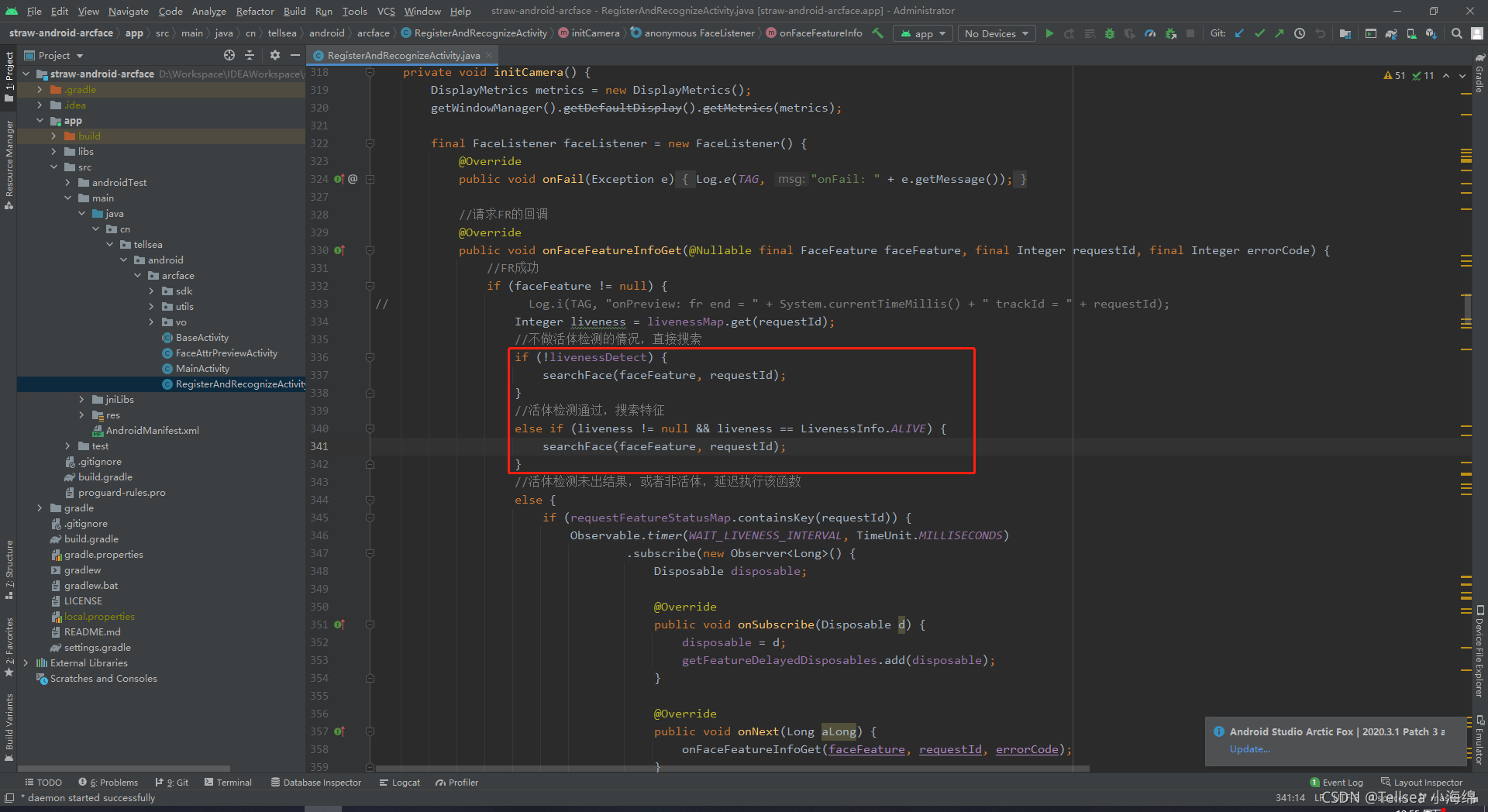Toggle the 1: Project tool window strip
This screenshot has width=1488, height=812.
pyautogui.click(x=9, y=76)
